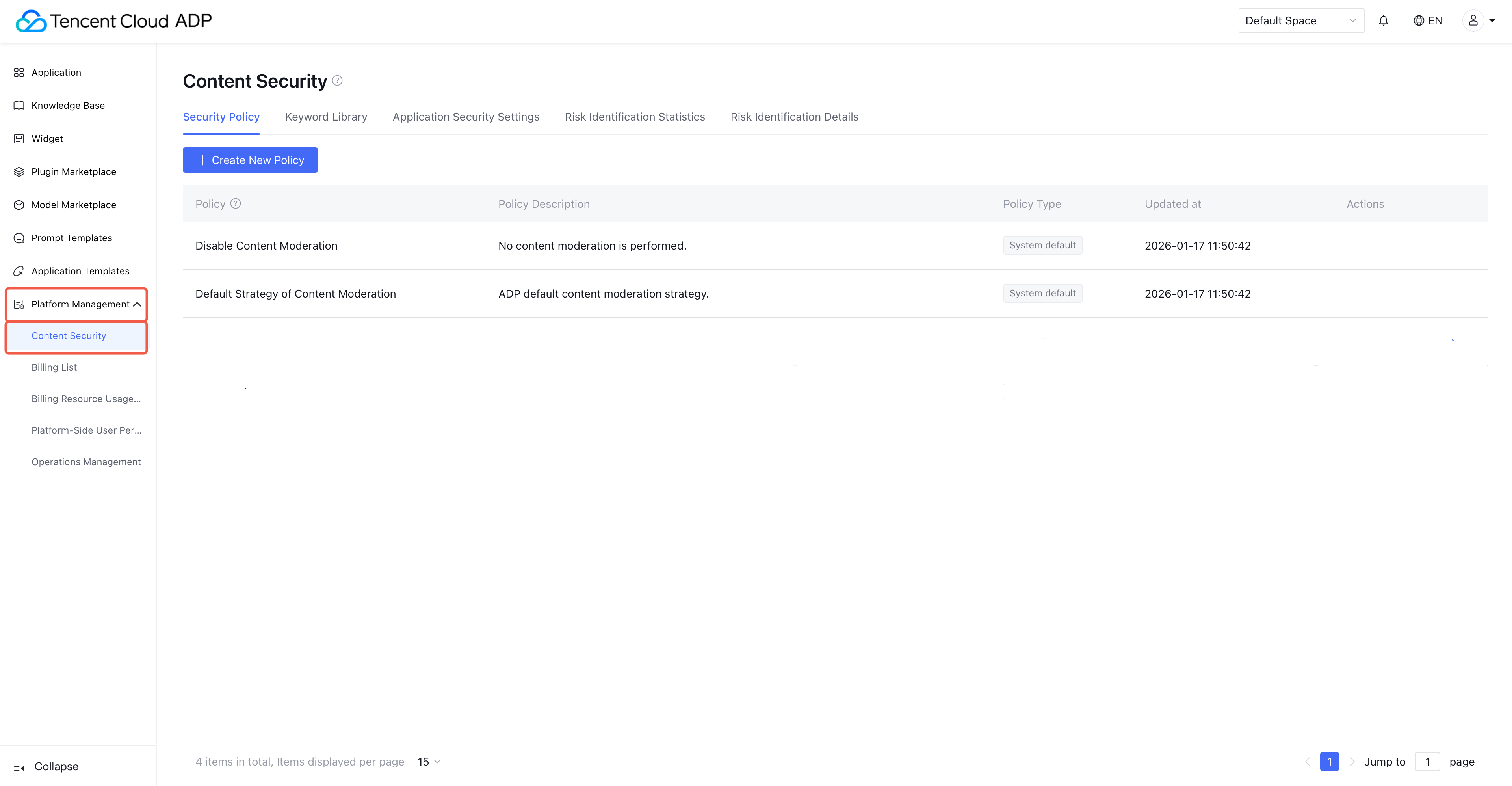This screenshot has width=1512, height=786.
Task: Click the help icon next to Policy column
Action: click(x=235, y=204)
